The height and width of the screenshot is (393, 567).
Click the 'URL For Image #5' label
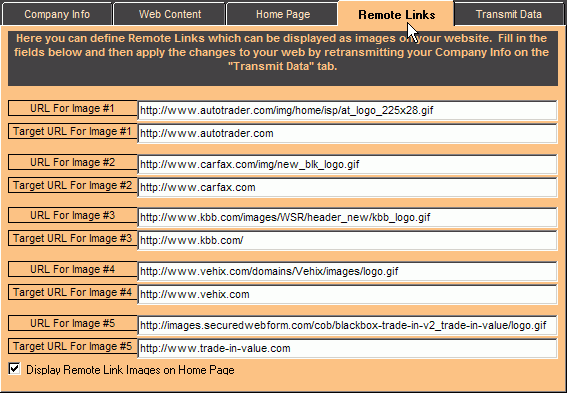(72, 323)
